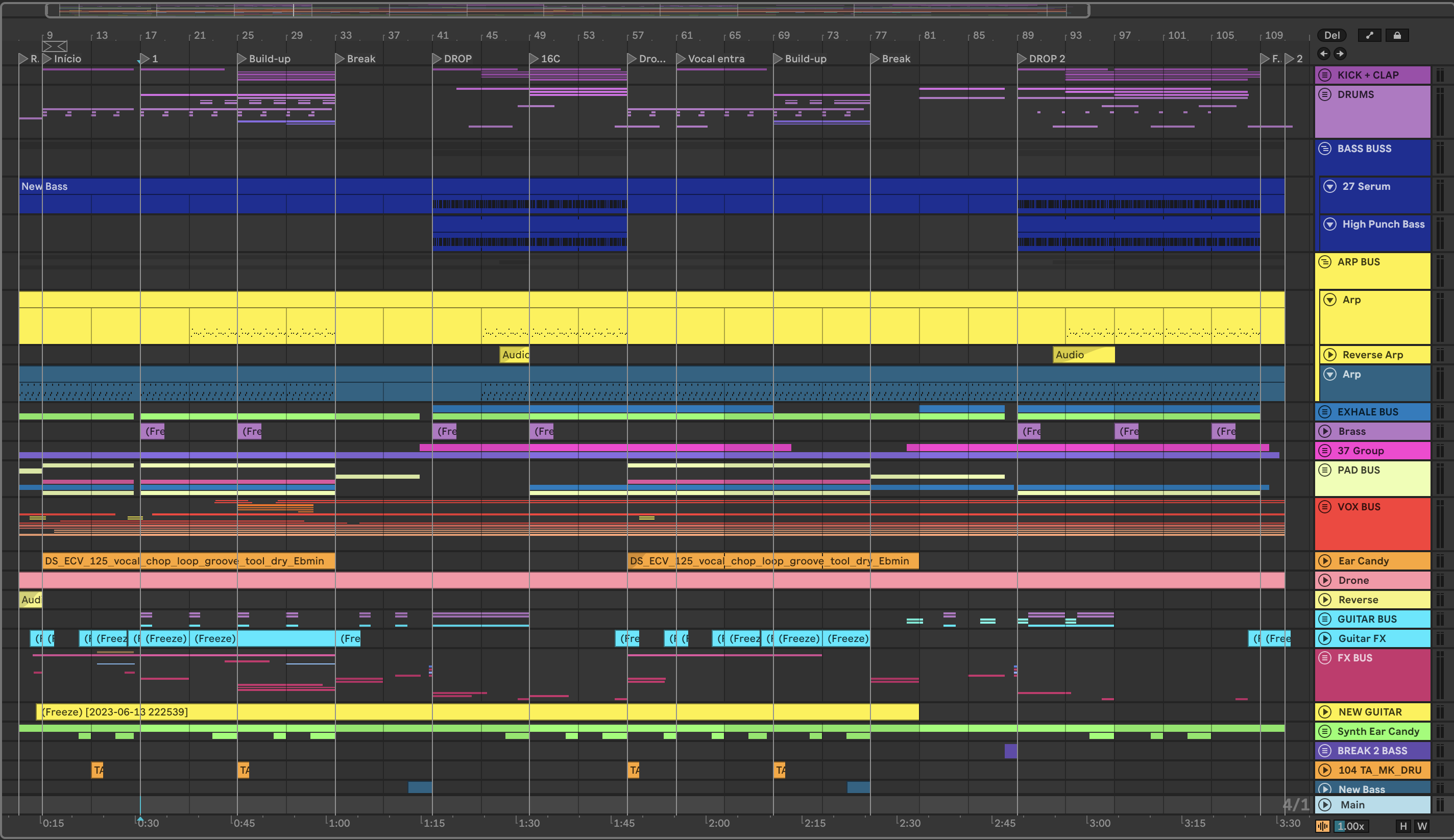Collapse the 27 Serum track arrow
This screenshot has width=1454, height=840.
point(1330,186)
